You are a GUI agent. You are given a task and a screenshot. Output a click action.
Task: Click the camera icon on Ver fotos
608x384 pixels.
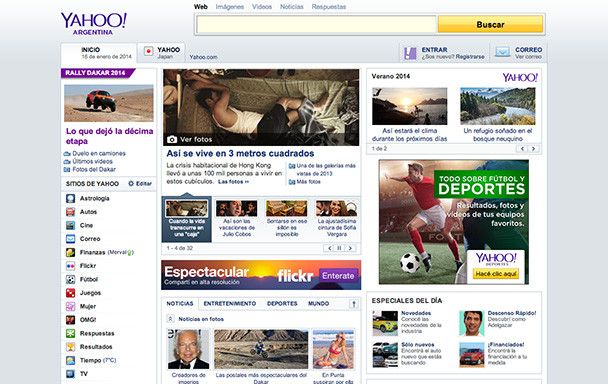(x=172, y=139)
